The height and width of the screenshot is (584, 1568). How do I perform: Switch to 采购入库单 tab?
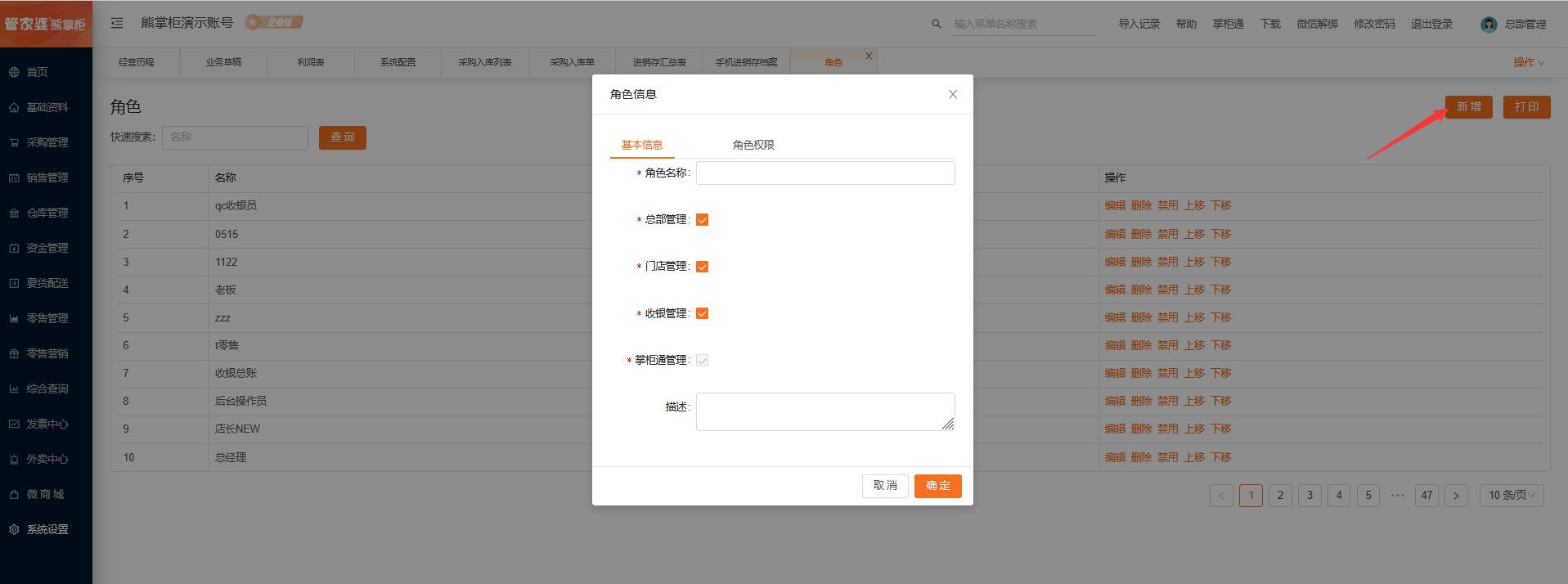pos(572,62)
